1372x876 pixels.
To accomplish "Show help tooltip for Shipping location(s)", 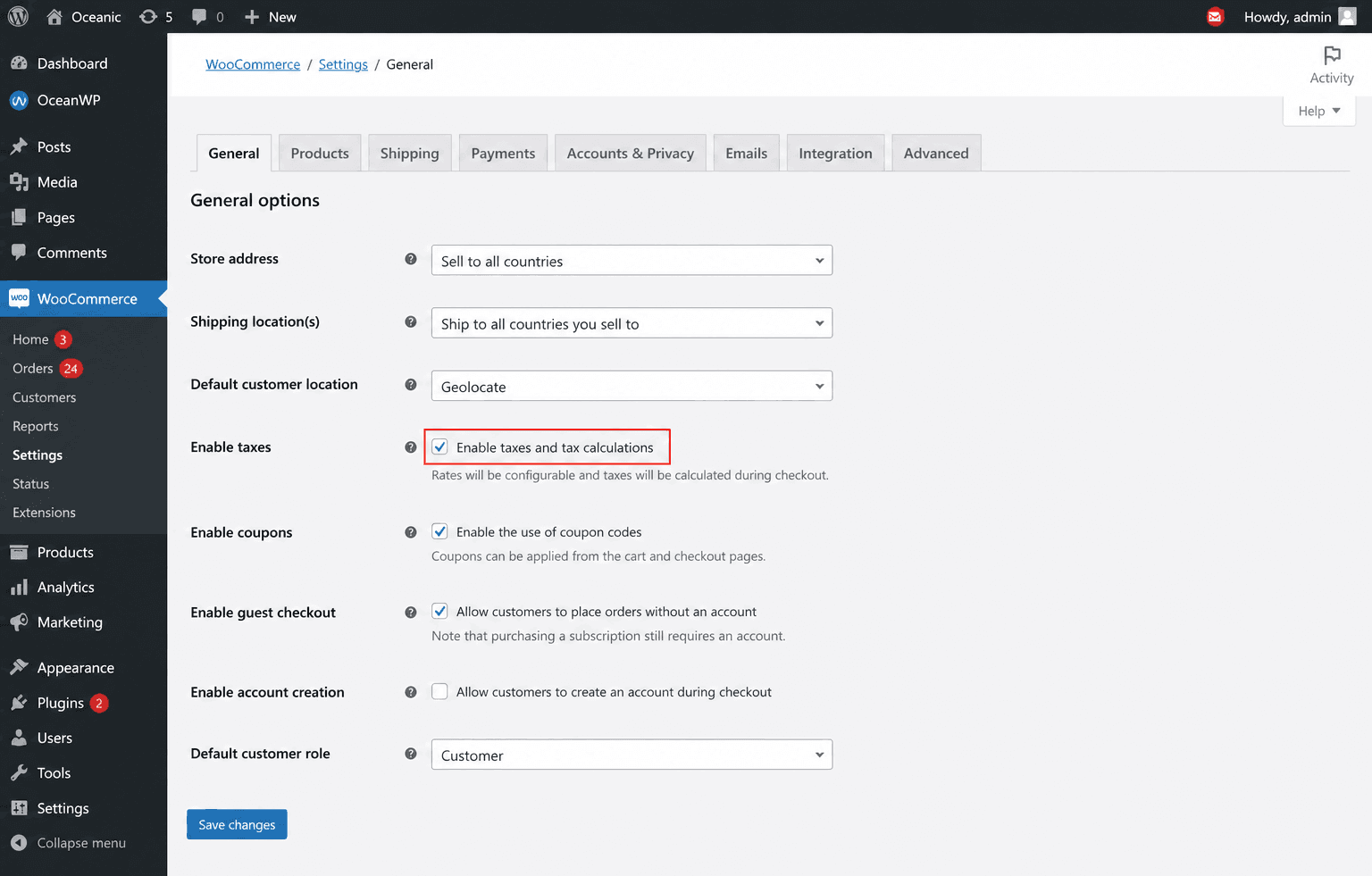I will (x=411, y=321).
